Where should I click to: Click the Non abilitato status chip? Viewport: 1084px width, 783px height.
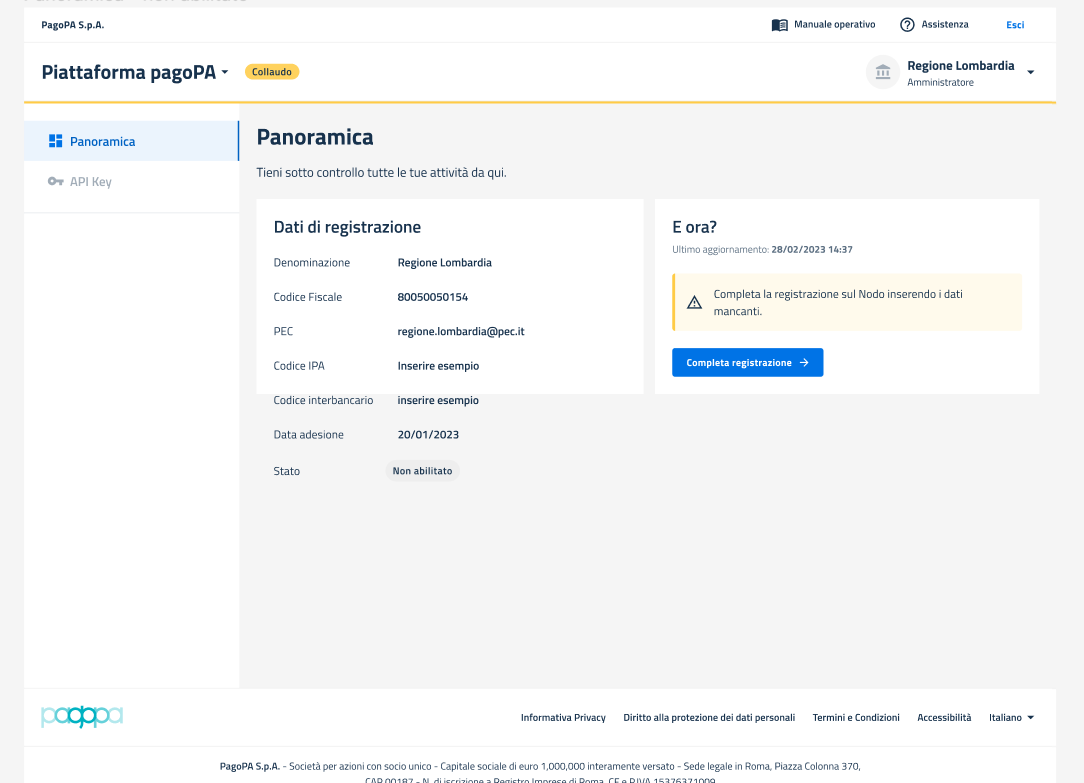pyautogui.click(x=422, y=471)
